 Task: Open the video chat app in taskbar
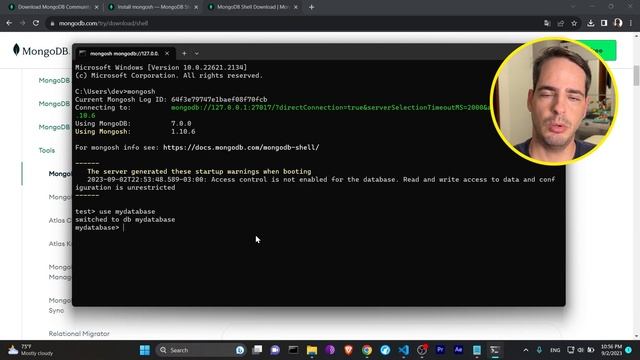[275, 350]
